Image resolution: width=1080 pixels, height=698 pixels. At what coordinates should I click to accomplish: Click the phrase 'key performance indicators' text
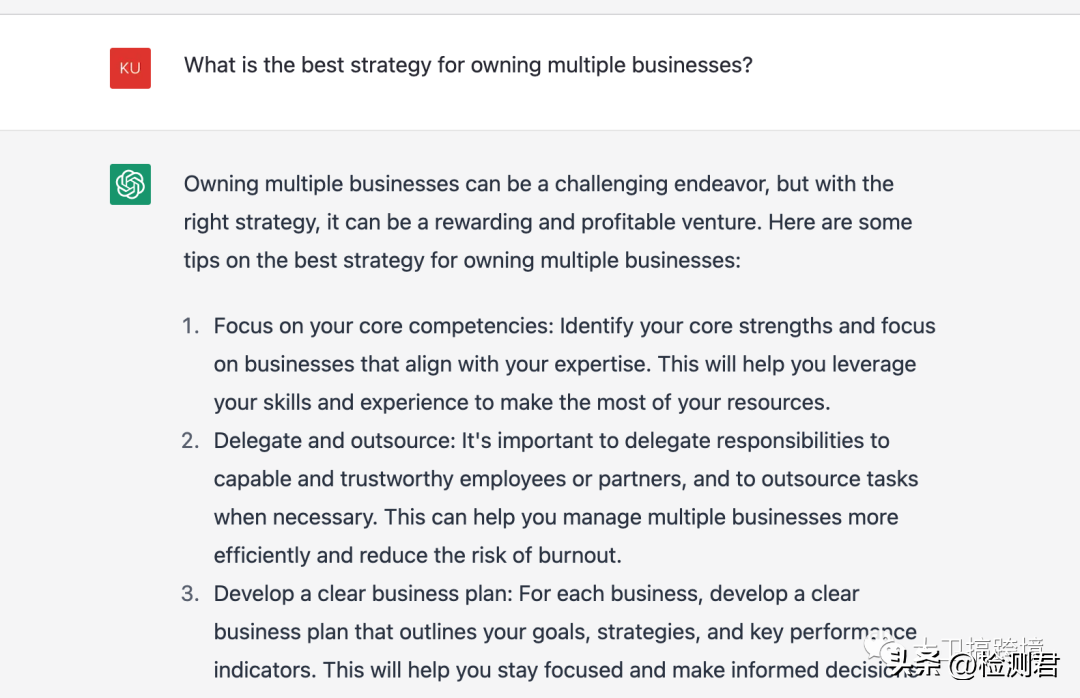(833, 633)
